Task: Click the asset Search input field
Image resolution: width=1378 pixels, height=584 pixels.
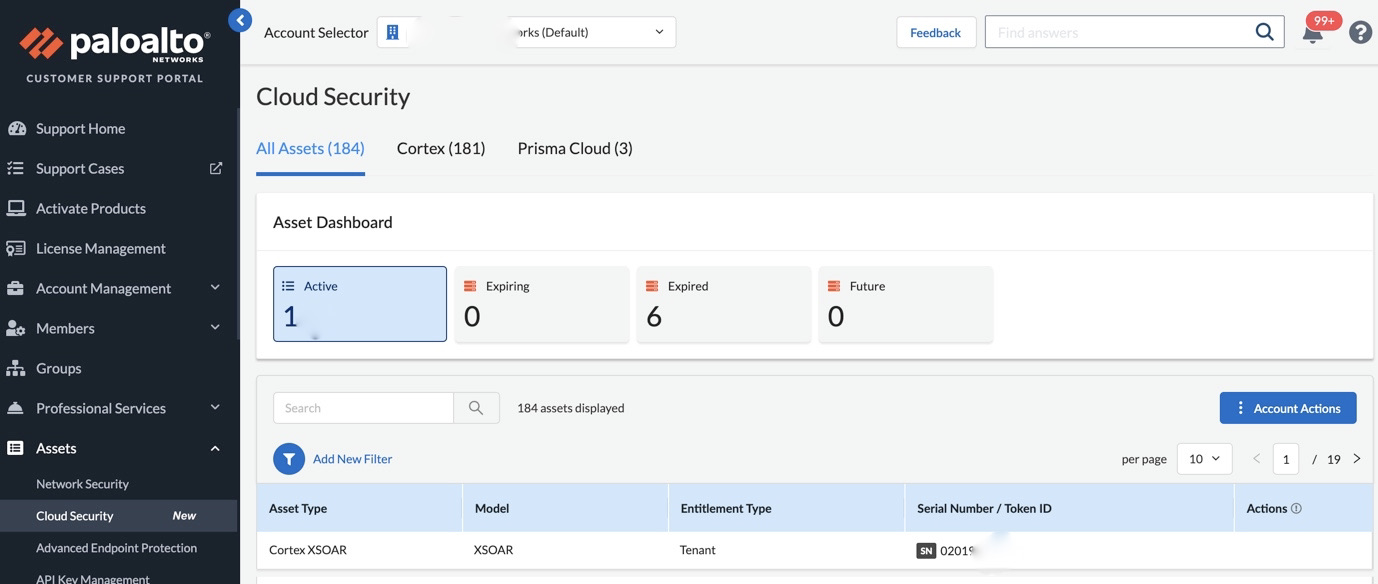Action: point(363,408)
